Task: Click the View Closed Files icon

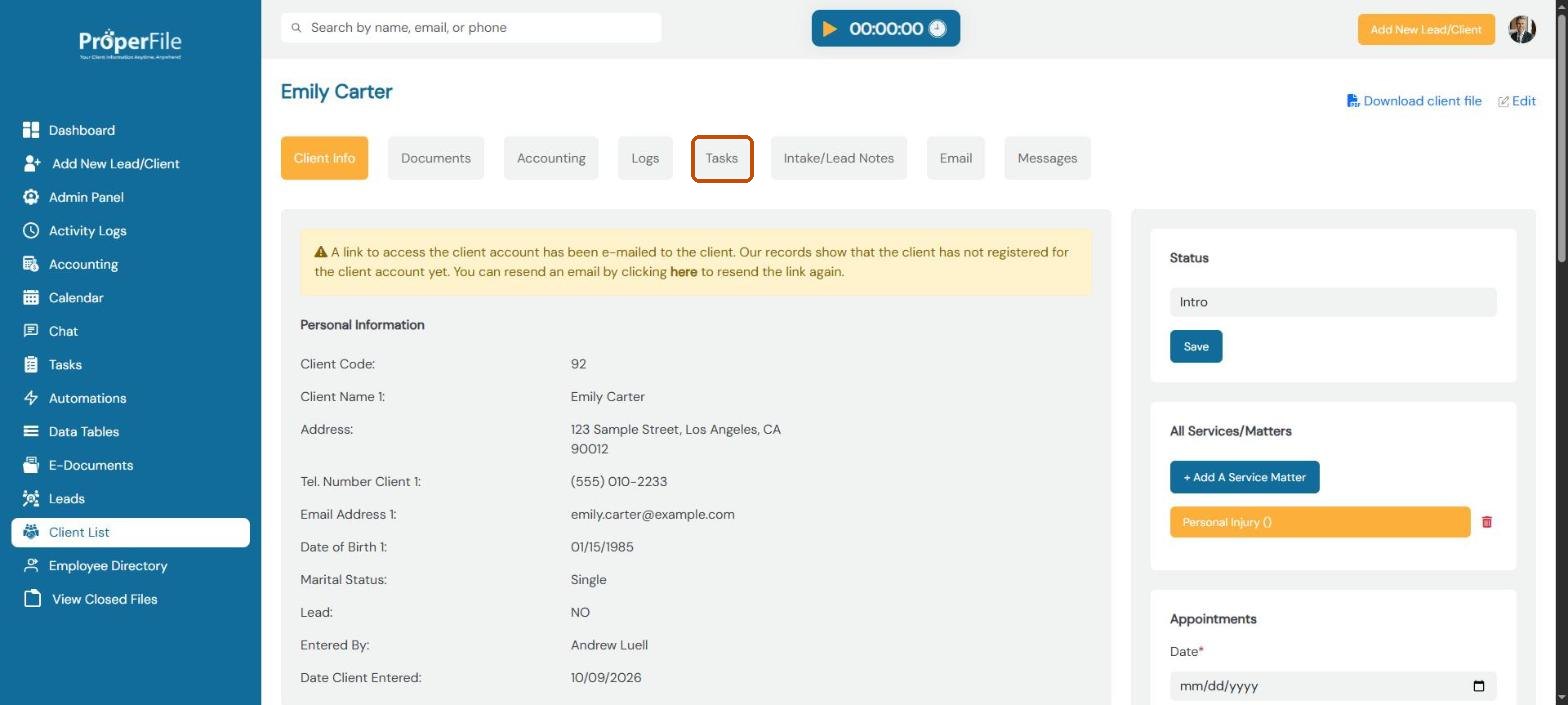Action: 33,599
